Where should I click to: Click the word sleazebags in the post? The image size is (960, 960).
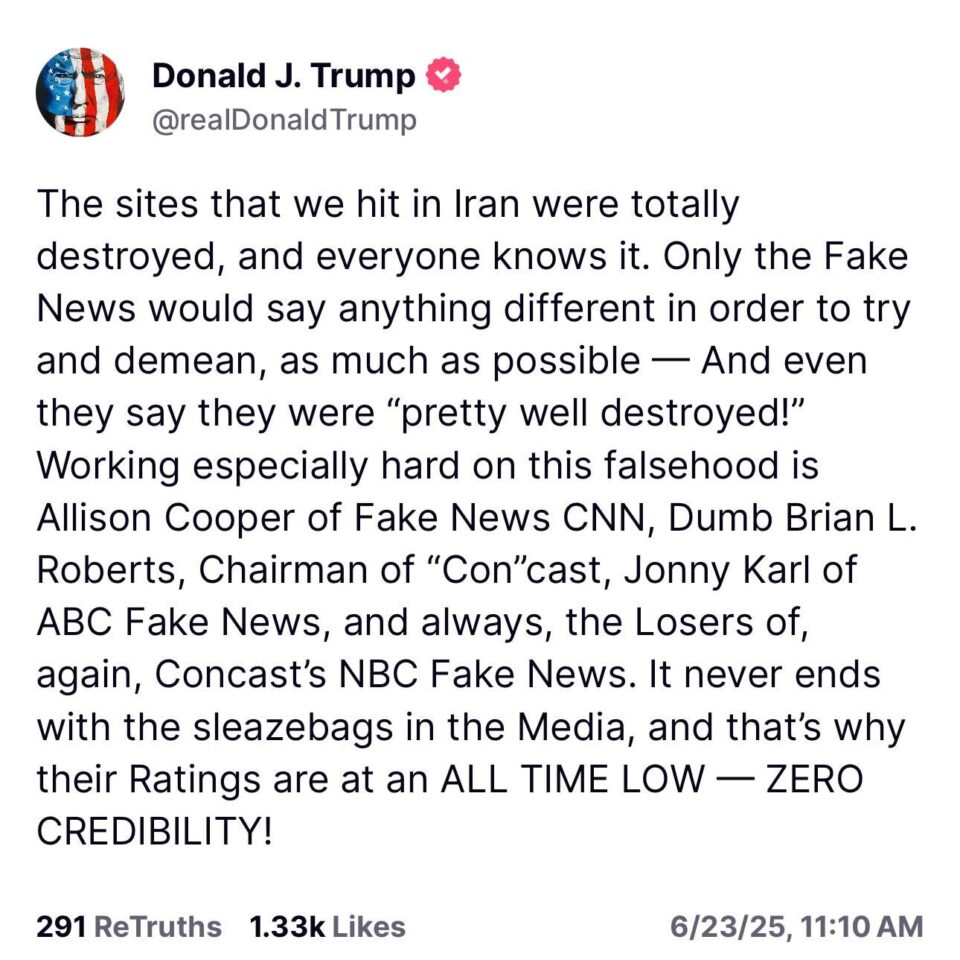point(293,727)
